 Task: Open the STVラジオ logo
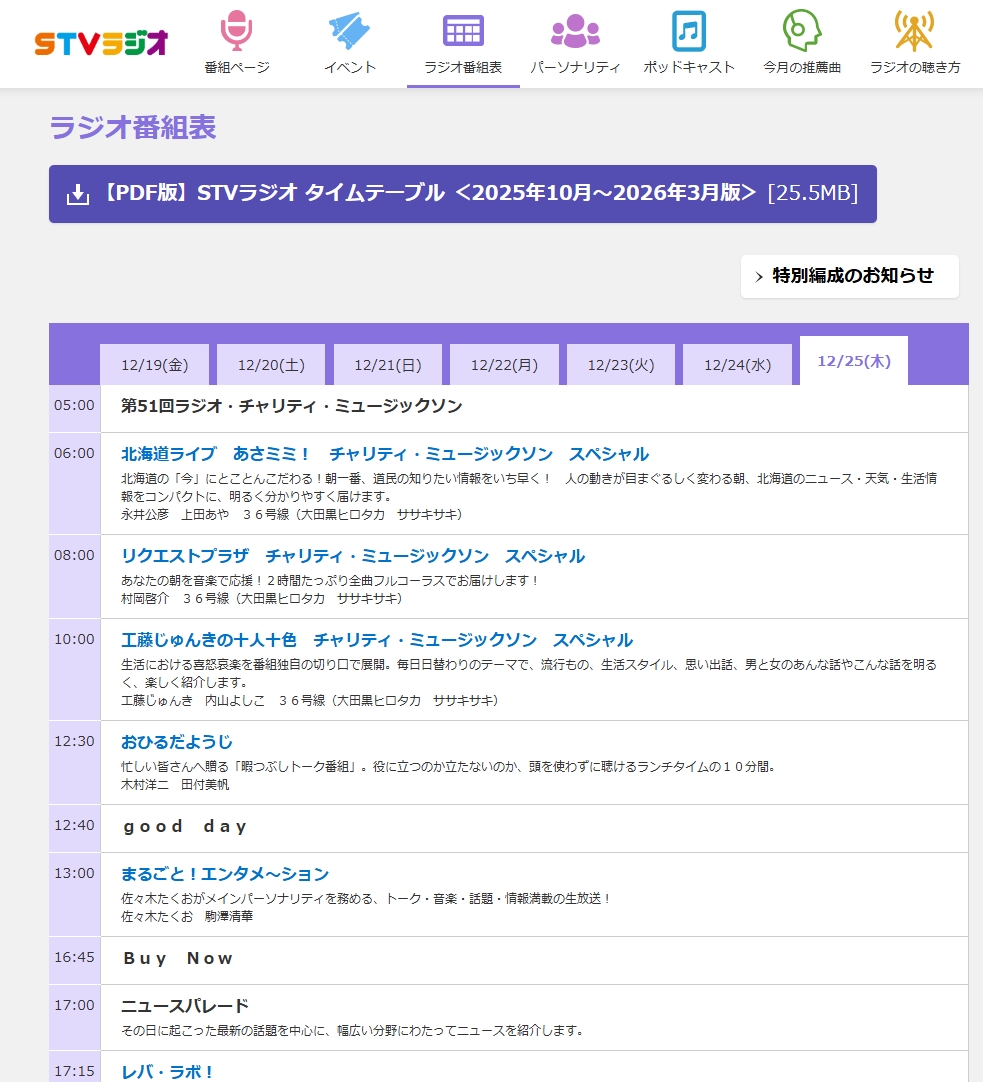[x=100, y=43]
